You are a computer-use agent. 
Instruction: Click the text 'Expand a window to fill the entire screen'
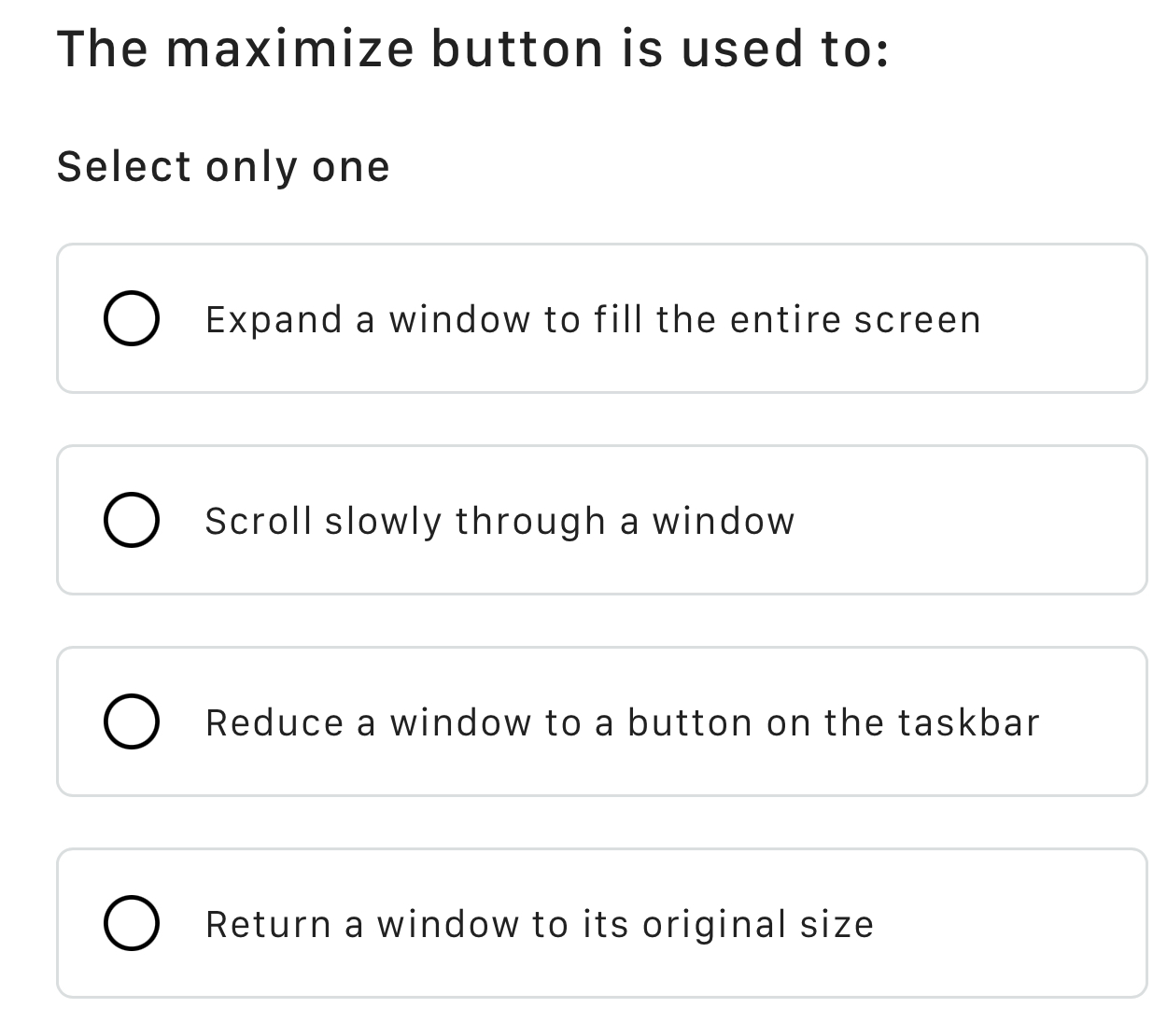point(593,318)
